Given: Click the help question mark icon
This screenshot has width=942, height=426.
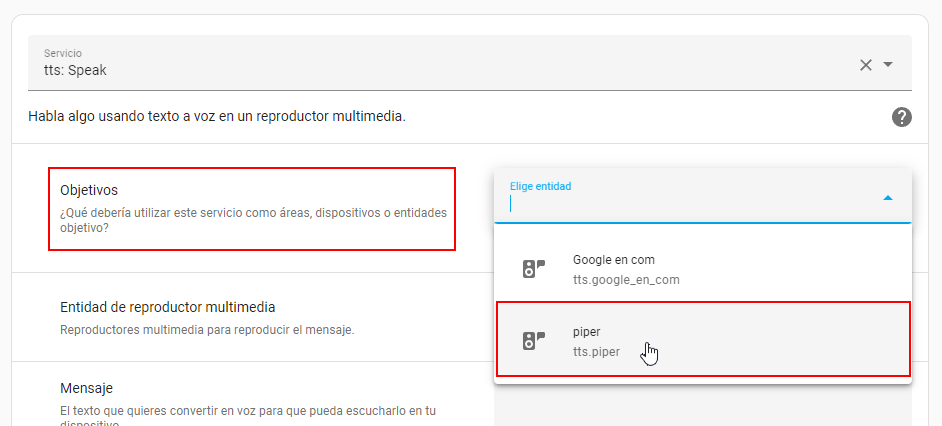Looking at the screenshot, I should pyautogui.click(x=901, y=117).
